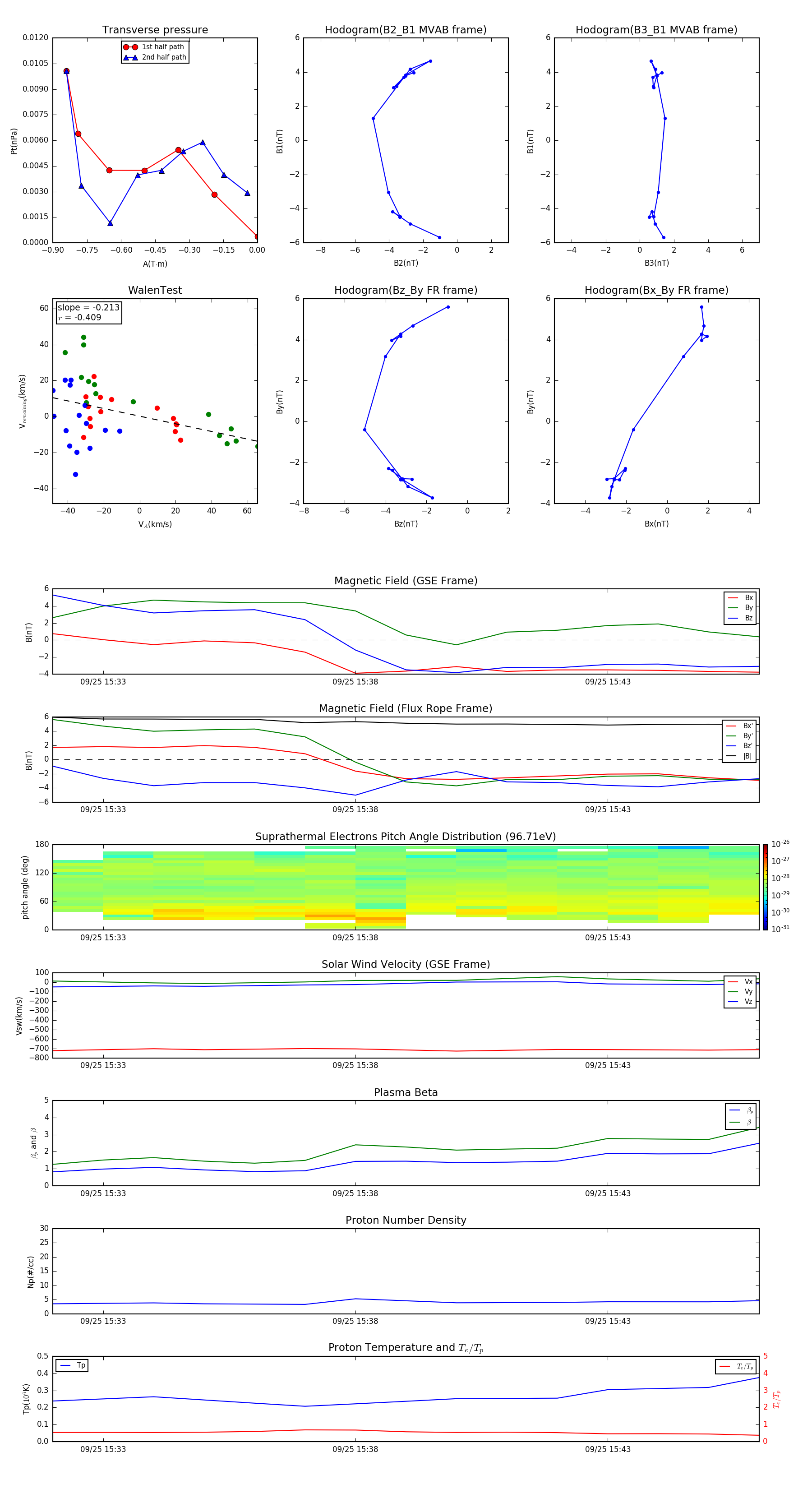
Task: Click the 'Hodogram(B3_B1 MVAB frame)' title
Action: [x=656, y=30]
